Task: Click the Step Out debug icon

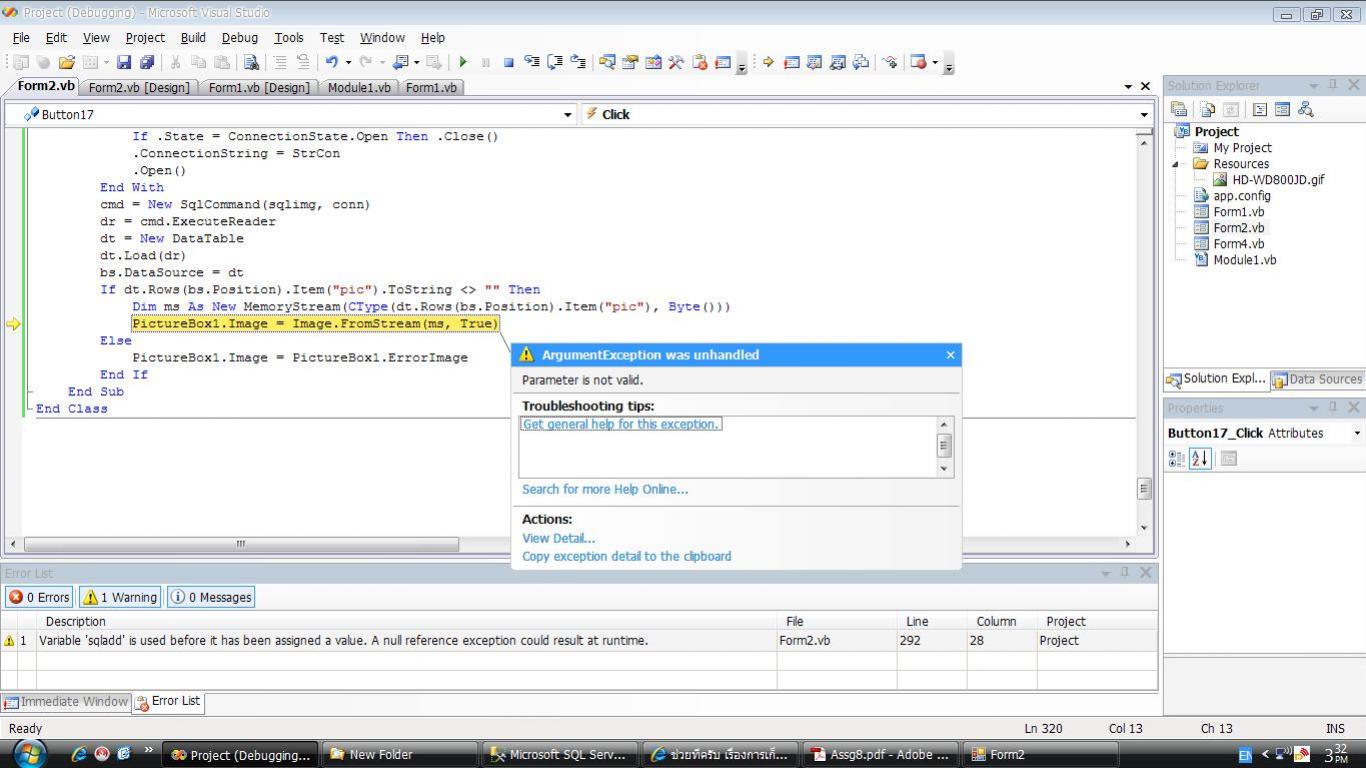Action: click(x=578, y=62)
